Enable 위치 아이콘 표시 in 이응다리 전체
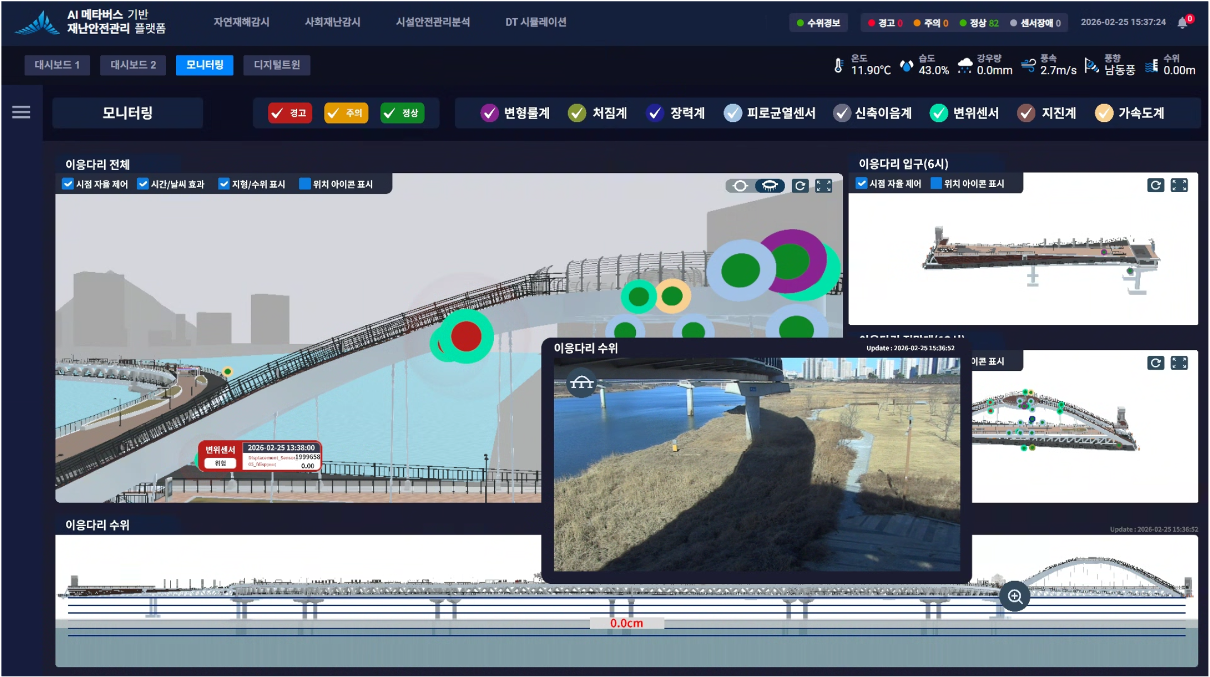This screenshot has height=677, width=1210. coord(305,184)
